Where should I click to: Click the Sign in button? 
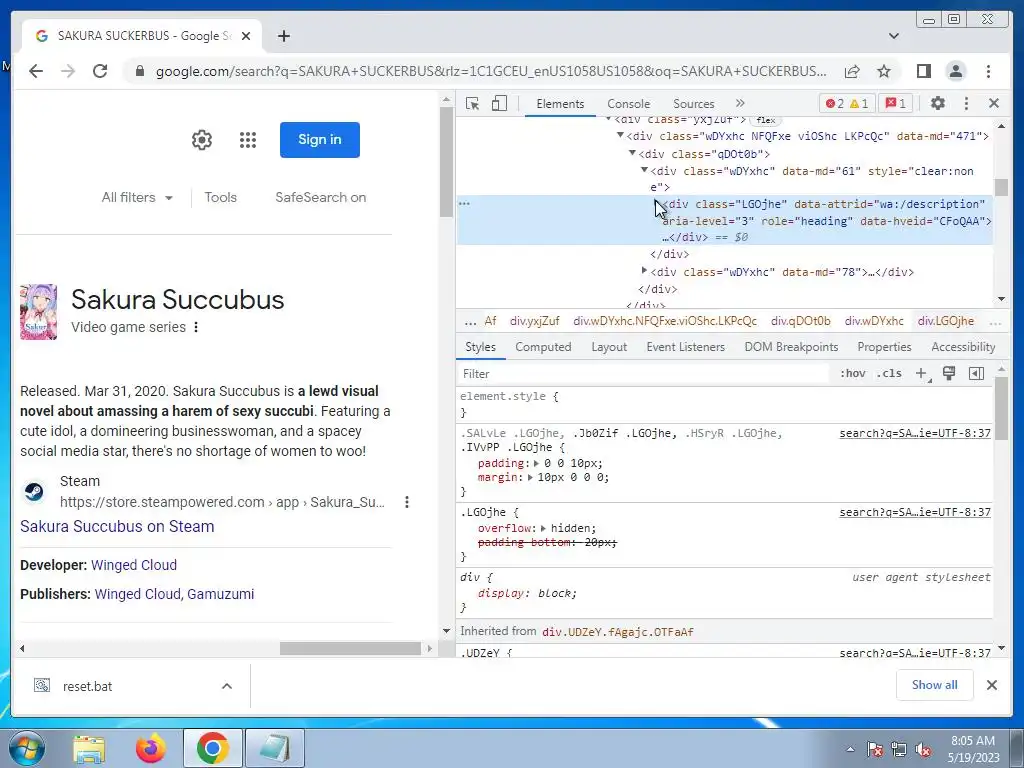[319, 140]
